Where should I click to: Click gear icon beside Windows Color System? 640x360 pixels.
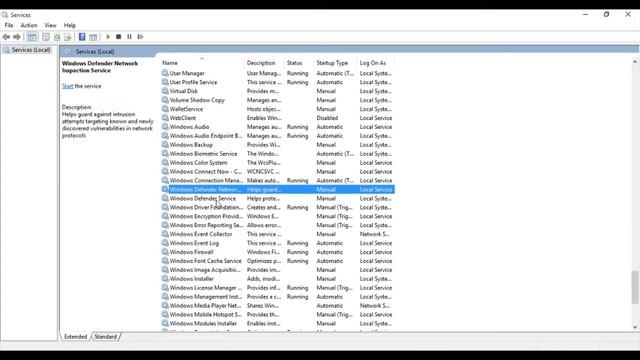[165, 162]
